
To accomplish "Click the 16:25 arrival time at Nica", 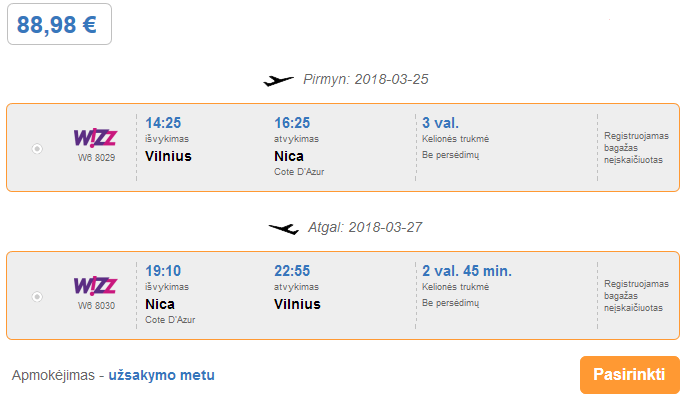I will 292,123.
